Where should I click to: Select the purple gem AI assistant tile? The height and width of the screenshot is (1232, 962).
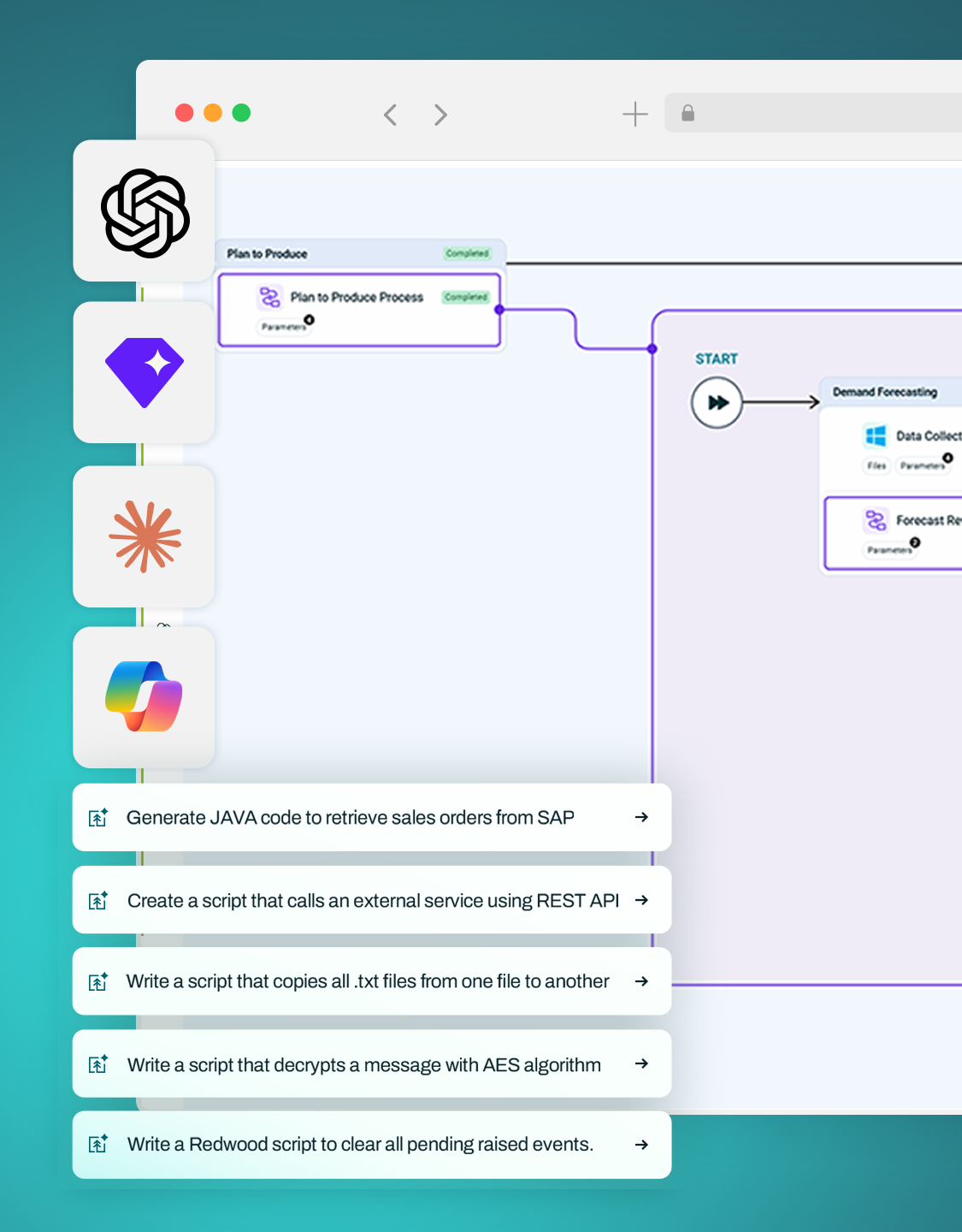[x=144, y=372]
